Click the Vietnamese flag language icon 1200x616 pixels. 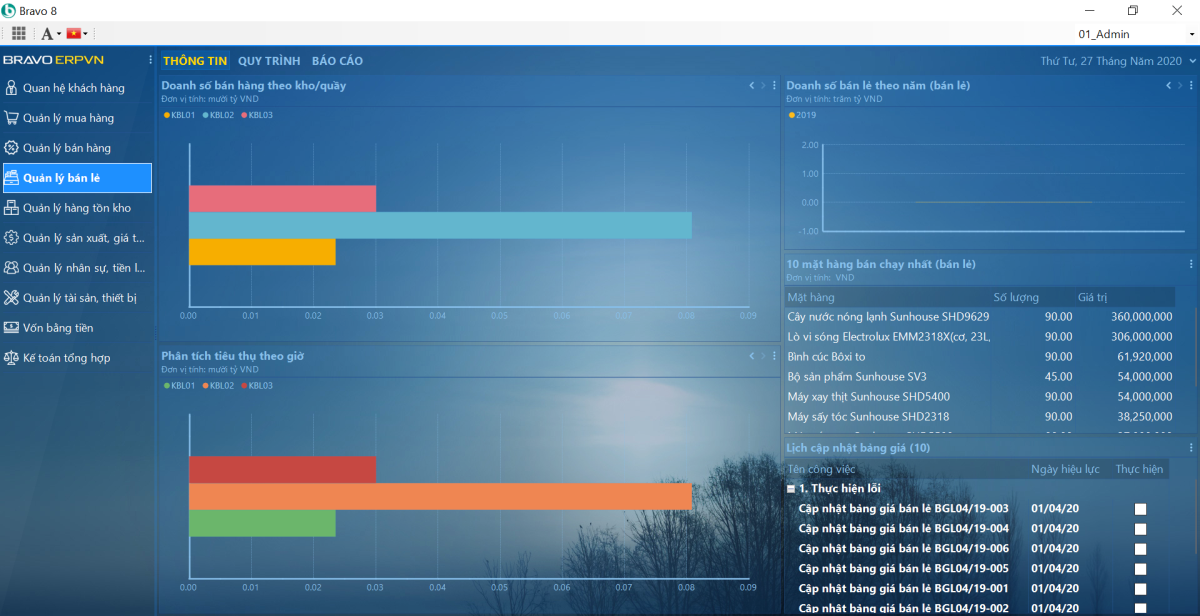pyautogui.click(x=74, y=33)
